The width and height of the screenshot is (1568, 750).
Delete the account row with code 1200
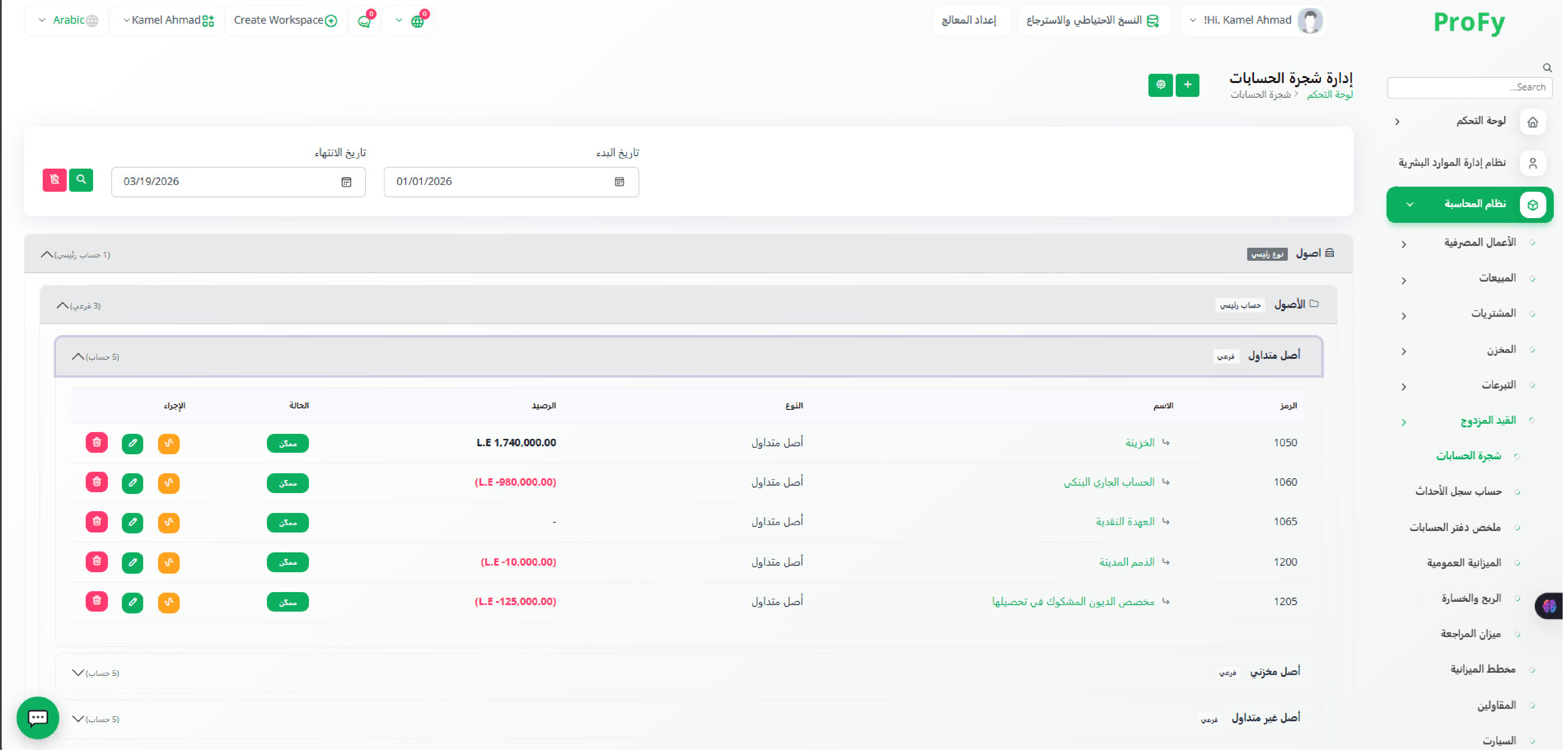click(97, 562)
